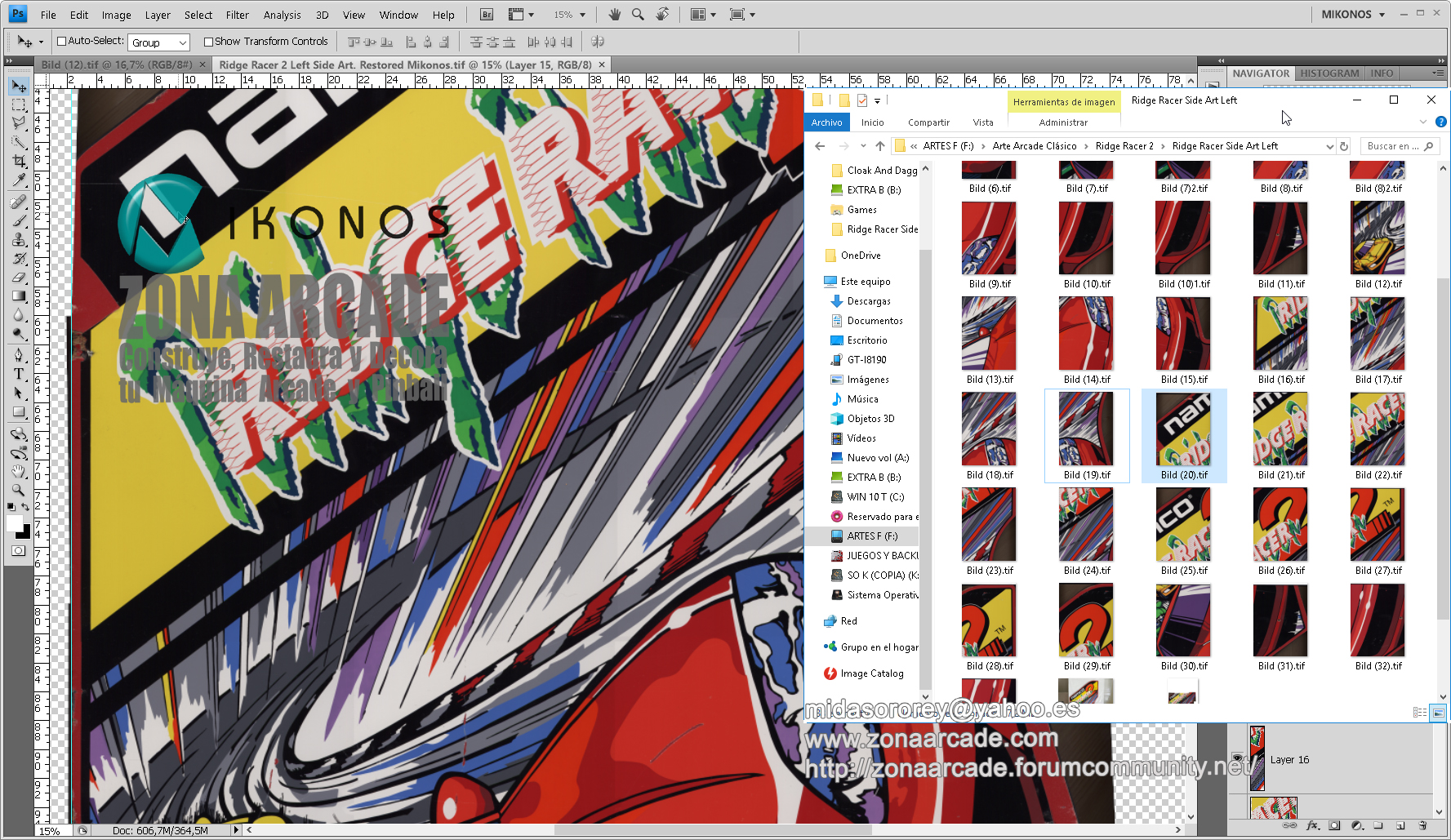1451x840 pixels.
Task: Open the Filter menu
Action: (237, 15)
